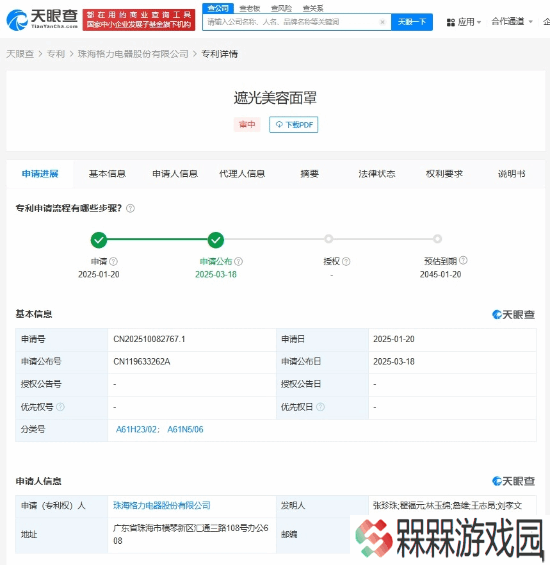Viewport: 550px width, 565px height.
Task: Click the help icon beside 申请公布 step
Action: coord(239,261)
